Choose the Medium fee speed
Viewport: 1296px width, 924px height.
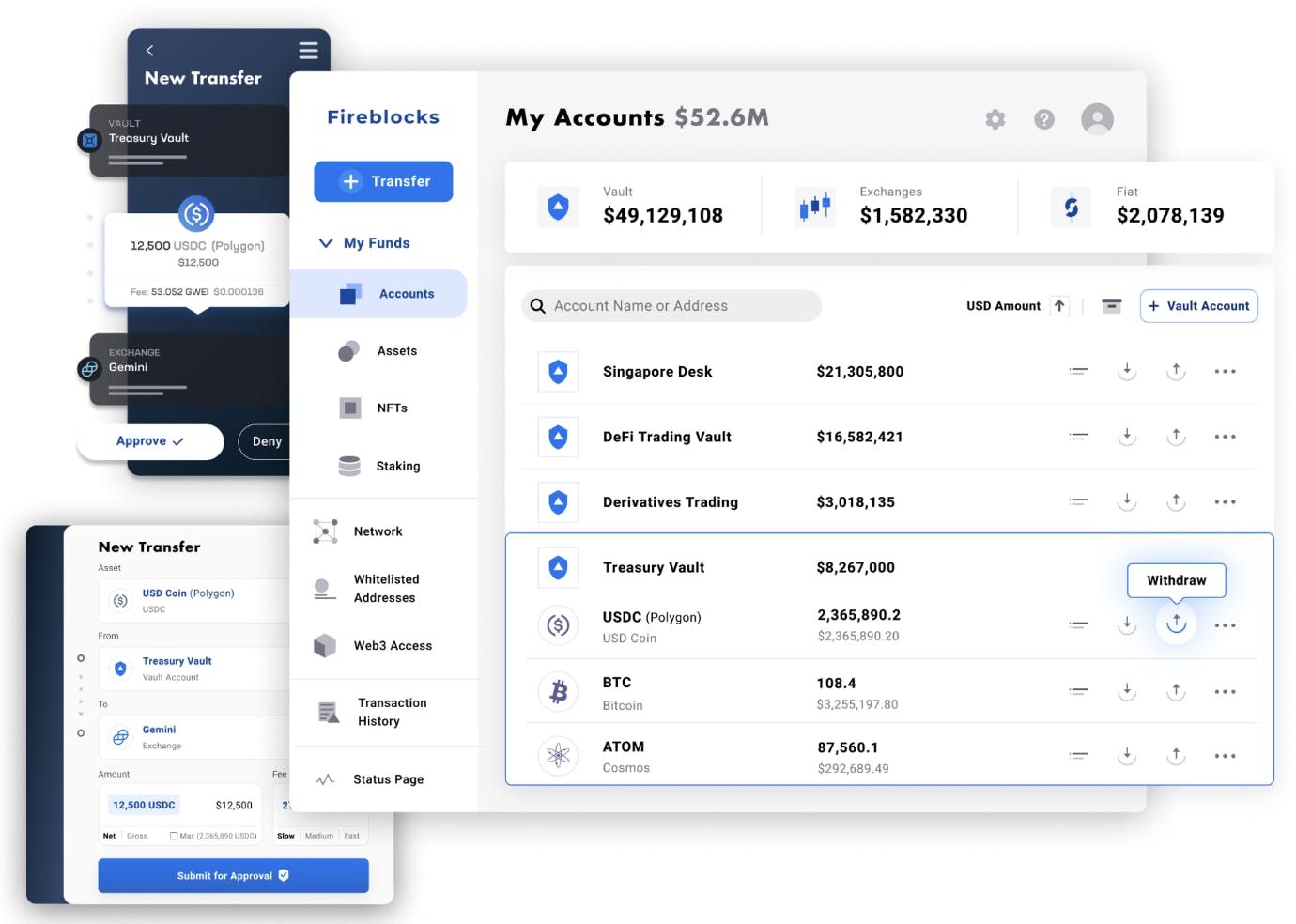[x=319, y=836]
